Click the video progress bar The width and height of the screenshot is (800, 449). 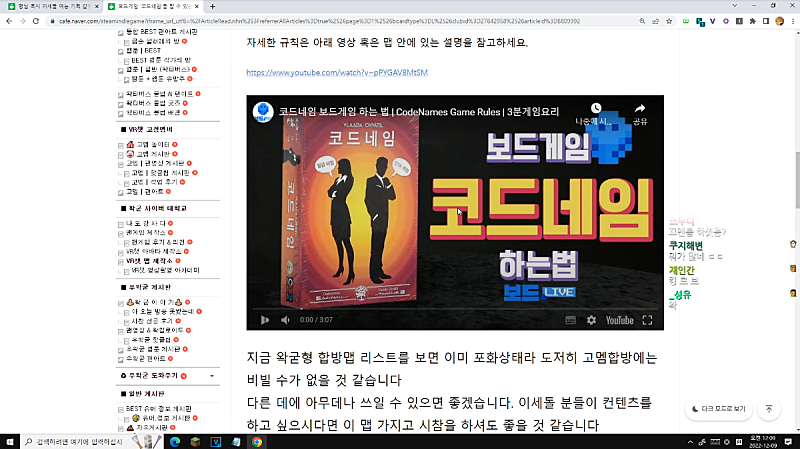[x=455, y=308]
